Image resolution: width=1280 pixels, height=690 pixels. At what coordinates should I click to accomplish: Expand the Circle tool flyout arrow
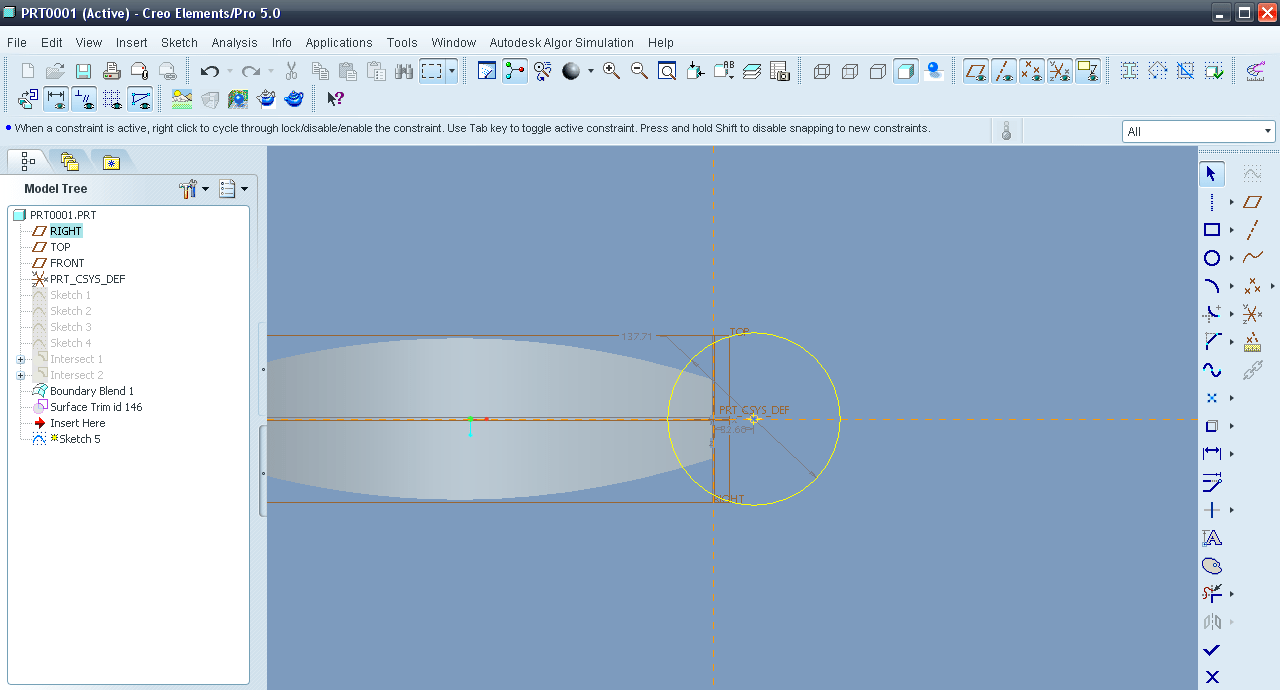[x=1232, y=258]
